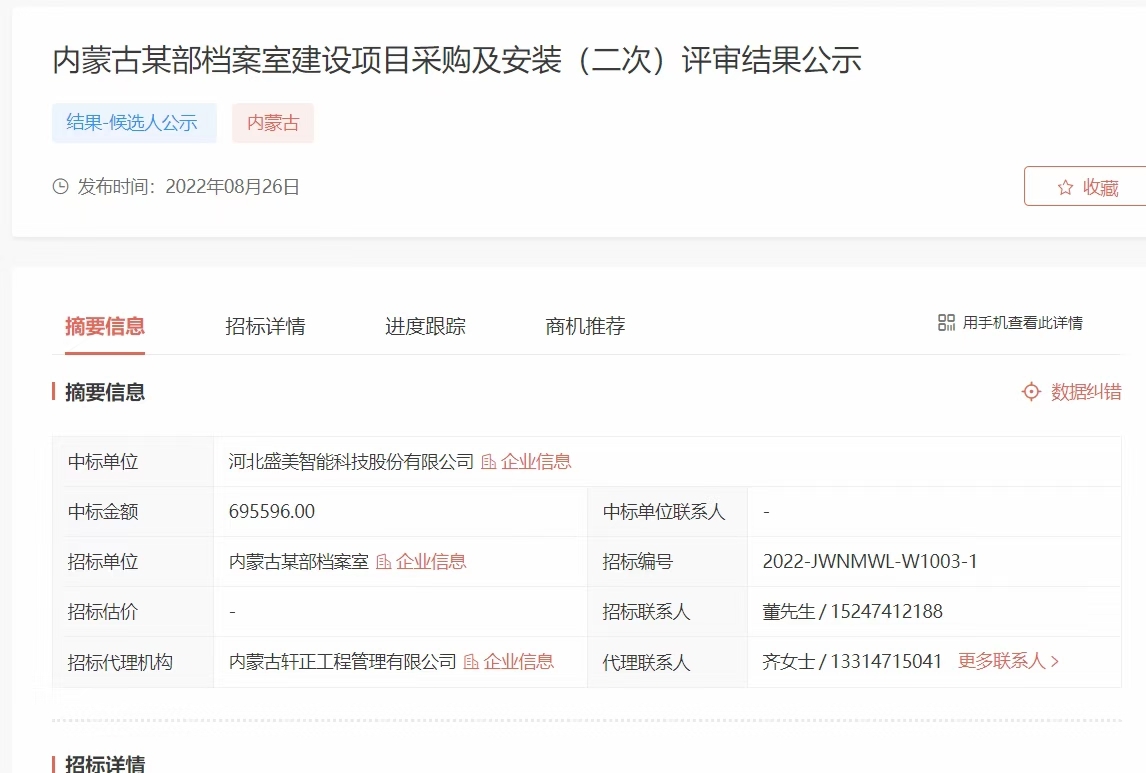Click the QR code icon for mobile view
The width and height of the screenshot is (1146, 773).
pos(946,323)
